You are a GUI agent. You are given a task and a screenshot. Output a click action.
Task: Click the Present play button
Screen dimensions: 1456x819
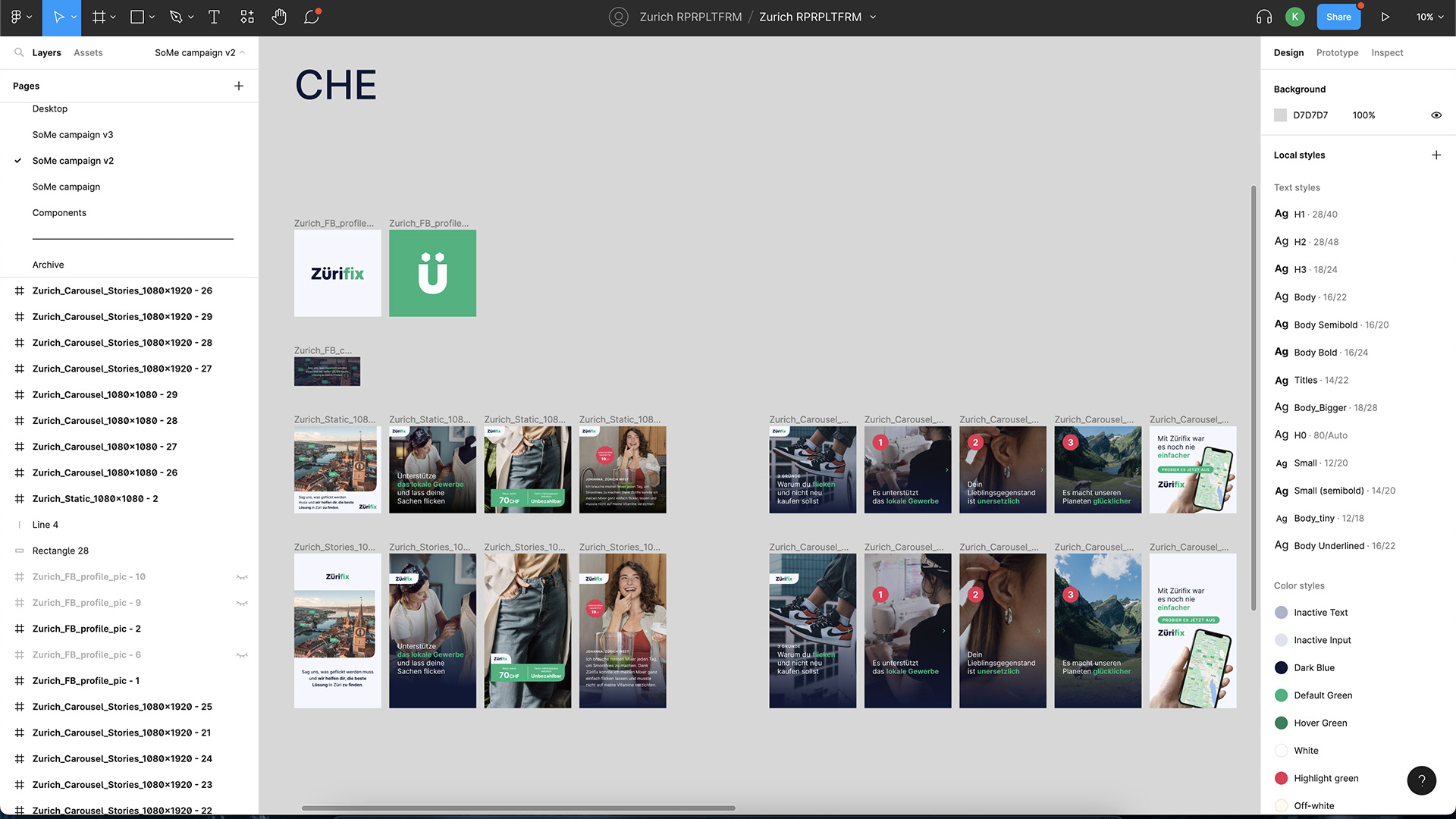(1385, 17)
